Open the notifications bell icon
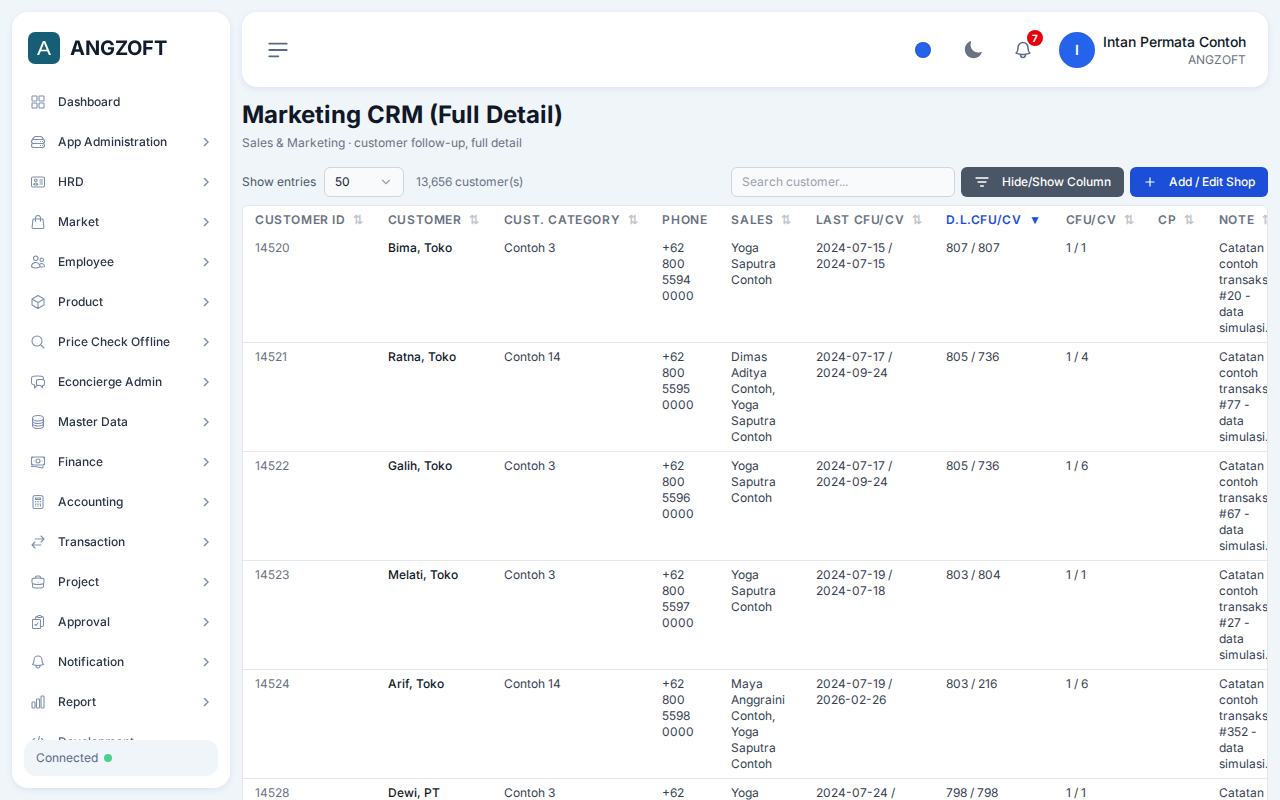Screen dimensions: 1280x800 1023,50
